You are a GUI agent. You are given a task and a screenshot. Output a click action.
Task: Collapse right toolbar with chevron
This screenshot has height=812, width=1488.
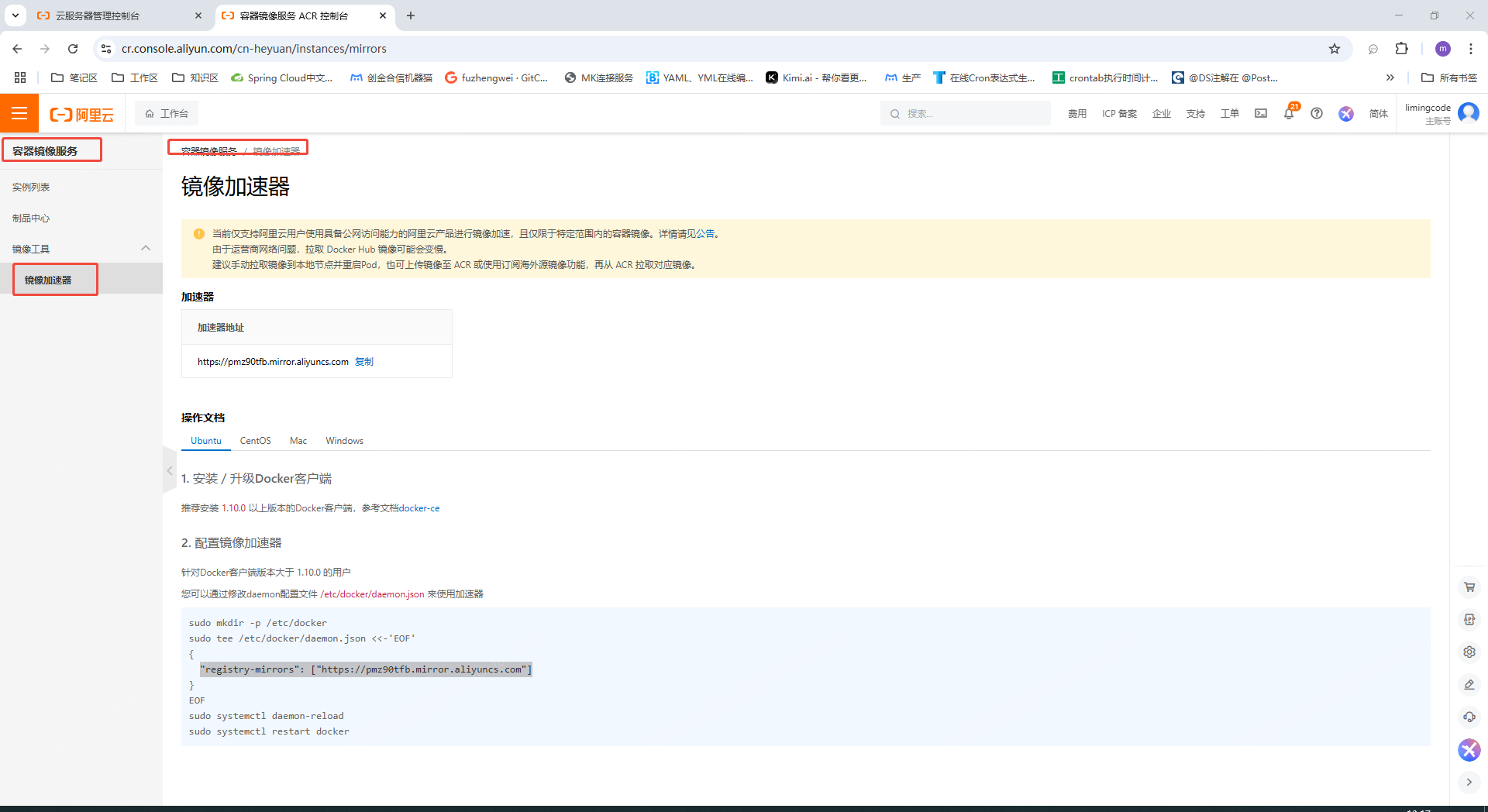point(1469,782)
